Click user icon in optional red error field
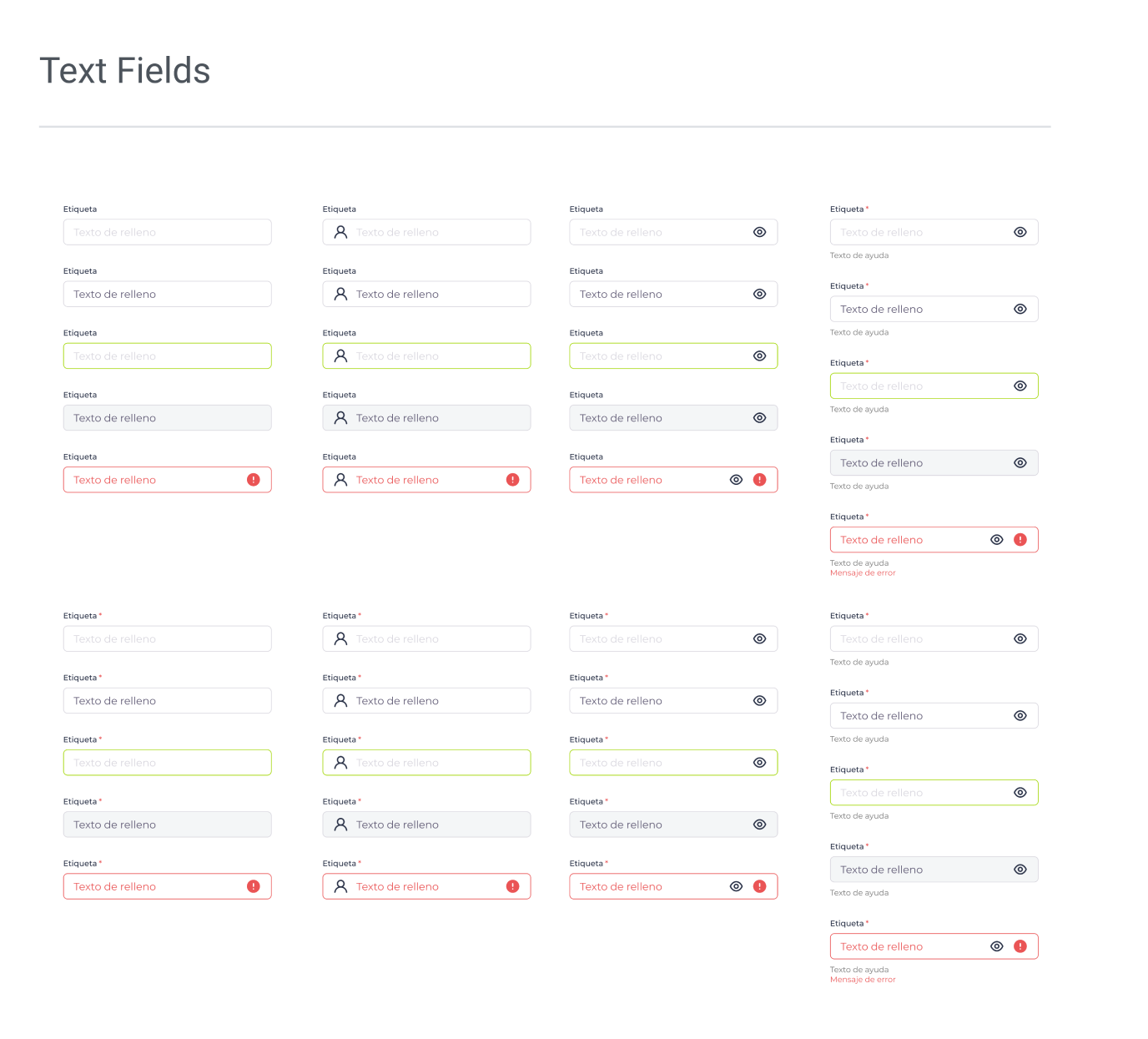 340,480
